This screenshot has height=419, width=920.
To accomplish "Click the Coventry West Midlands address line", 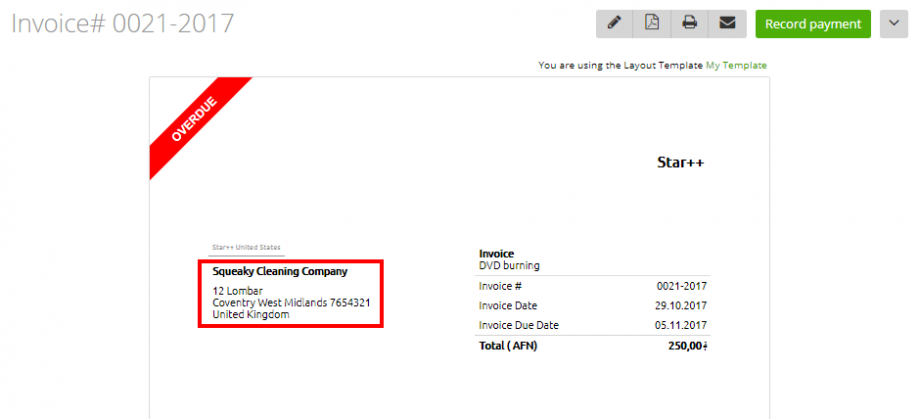I will point(292,303).
